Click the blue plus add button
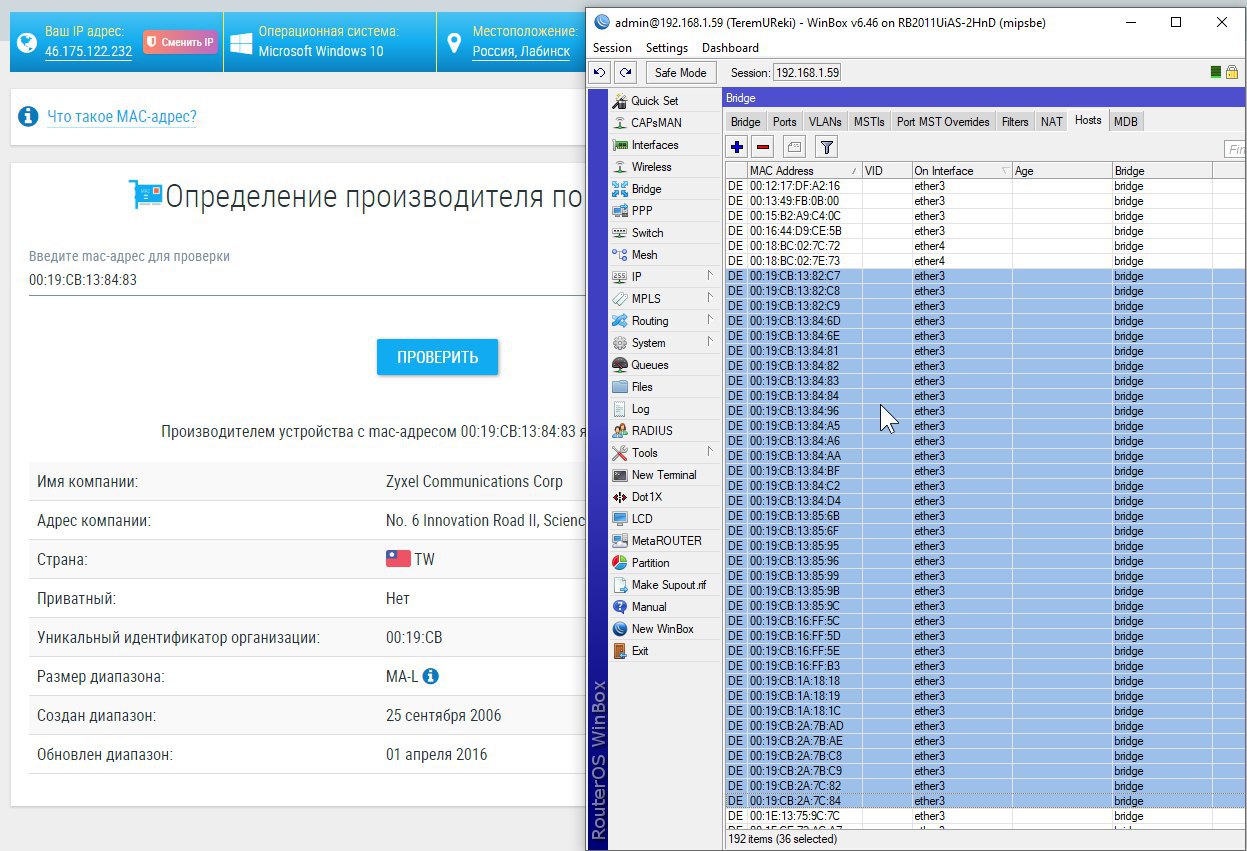The height and width of the screenshot is (851, 1247). 737,147
